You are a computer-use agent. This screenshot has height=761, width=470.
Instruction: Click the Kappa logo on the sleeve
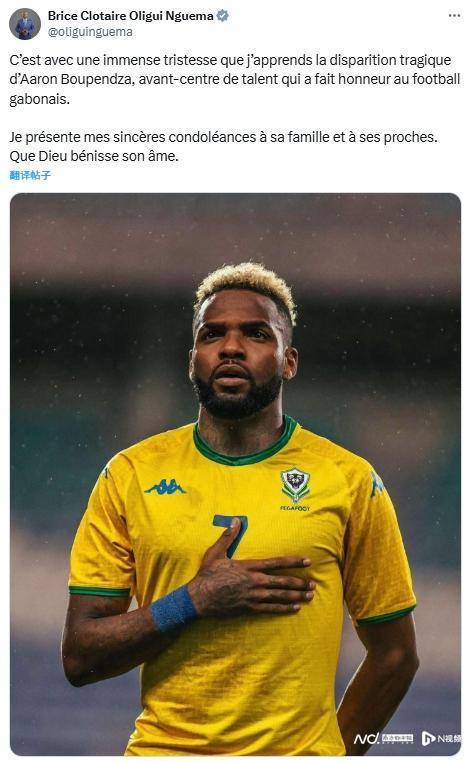tap(377, 483)
